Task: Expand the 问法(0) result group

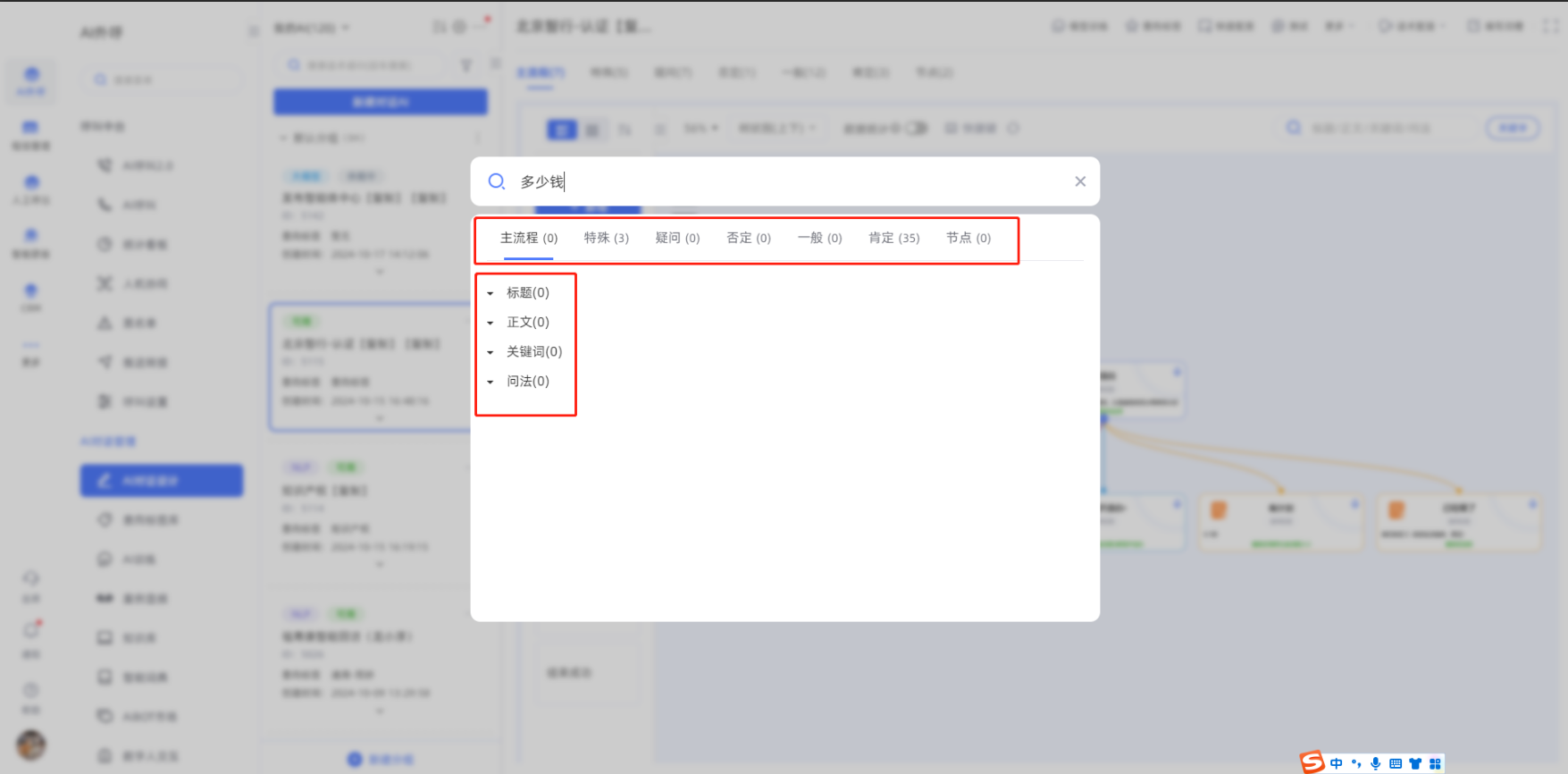Action: click(491, 382)
